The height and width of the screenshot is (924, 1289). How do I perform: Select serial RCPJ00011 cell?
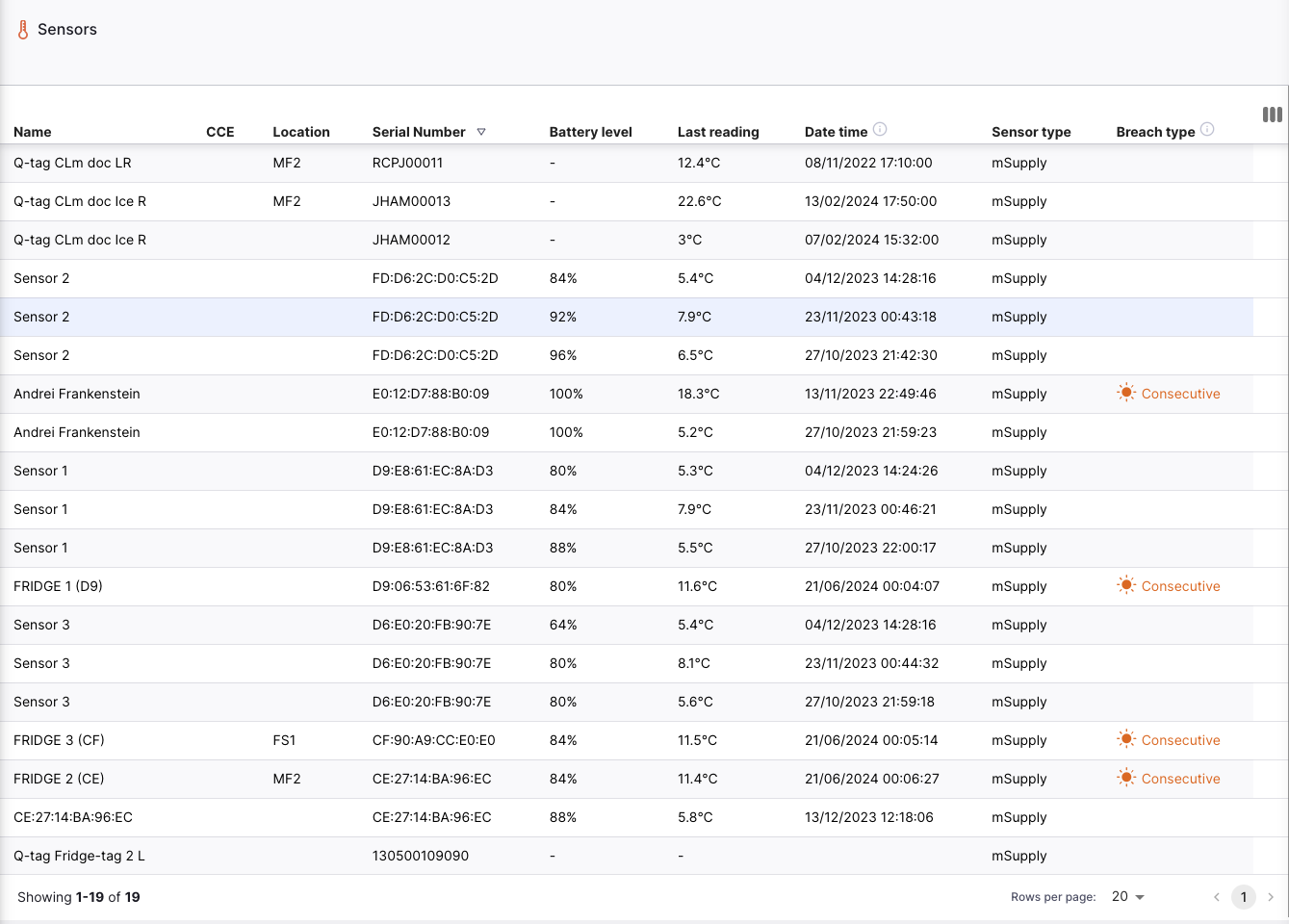(x=407, y=163)
